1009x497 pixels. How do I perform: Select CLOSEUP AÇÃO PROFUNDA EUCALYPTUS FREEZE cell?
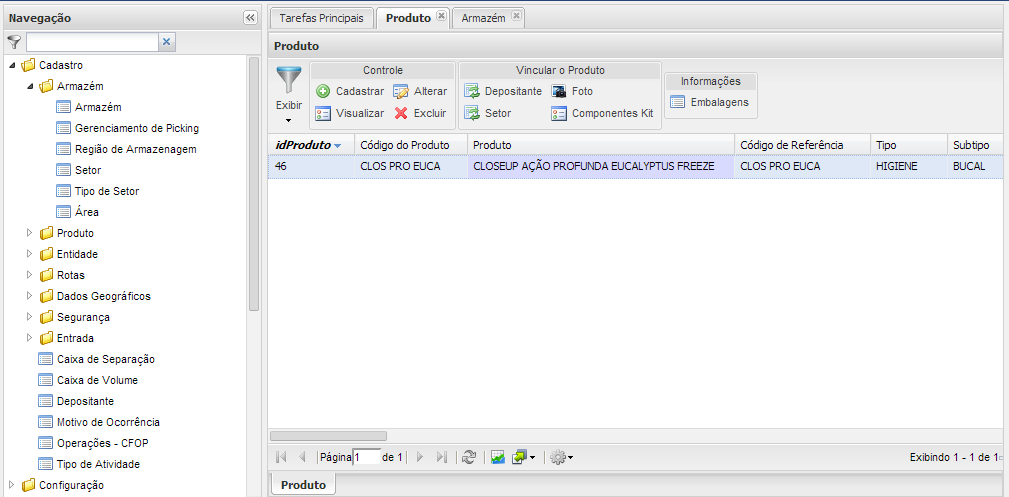click(x=601, y=166)
